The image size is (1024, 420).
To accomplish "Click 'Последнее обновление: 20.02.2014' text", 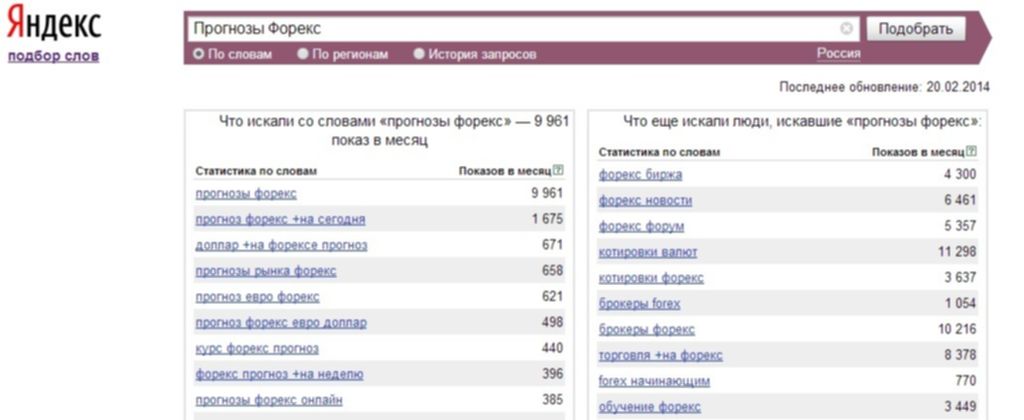I will 884,87.
